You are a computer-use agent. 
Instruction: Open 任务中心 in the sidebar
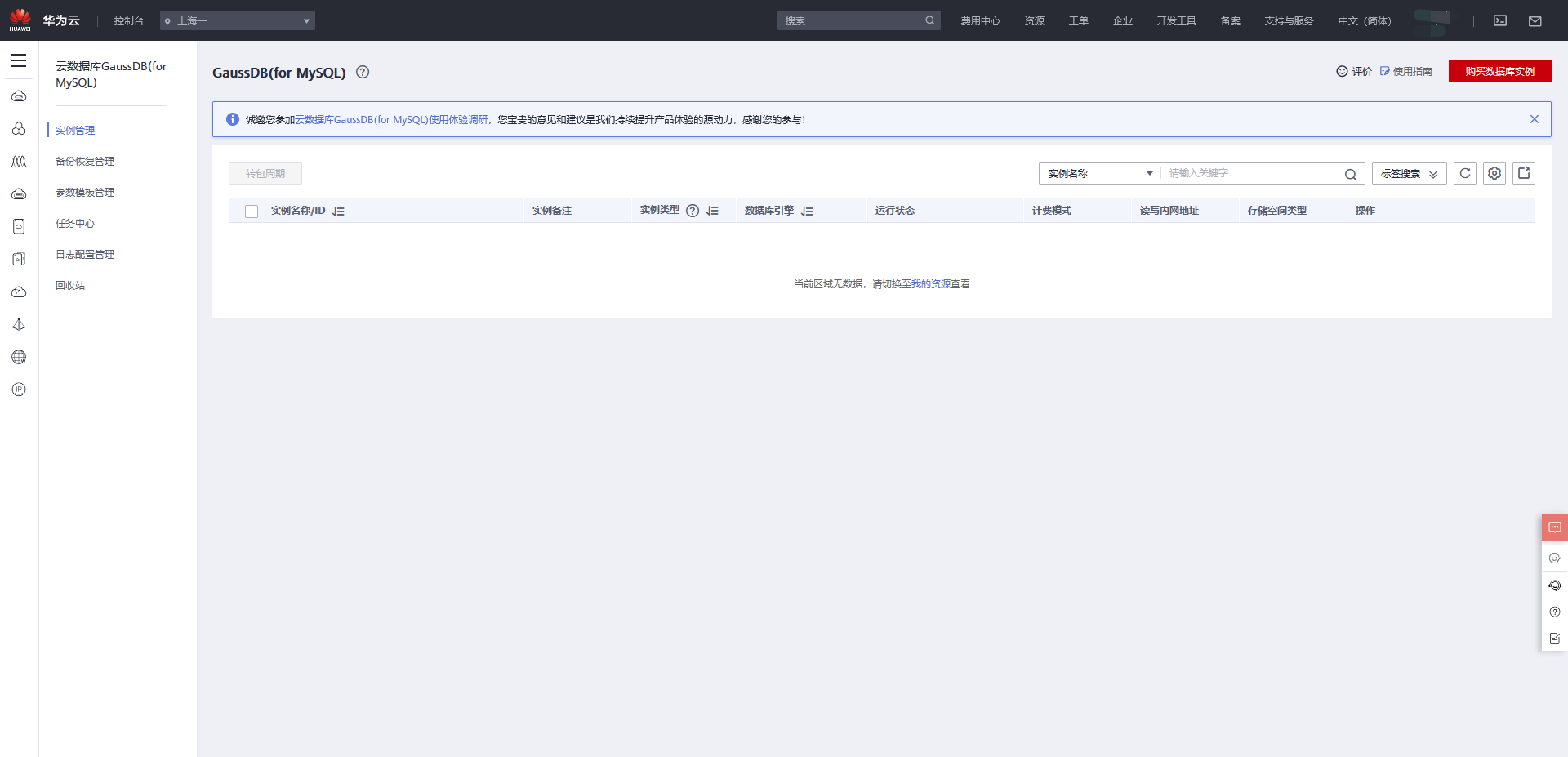pos(75,224)
